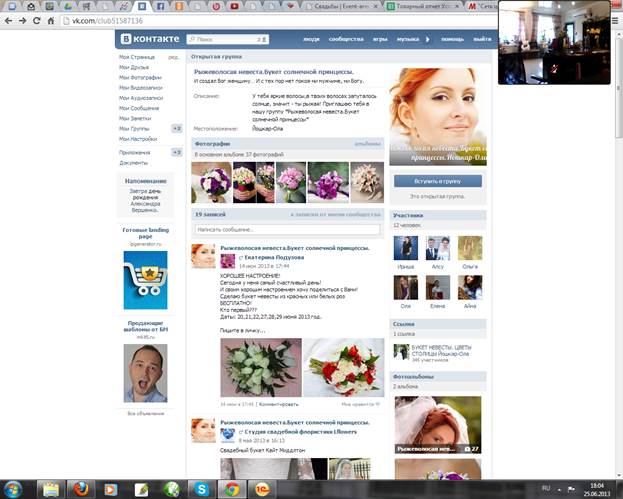
Task: Open Мои Видеозаписи in sidebar
Action: coord(141,88)
